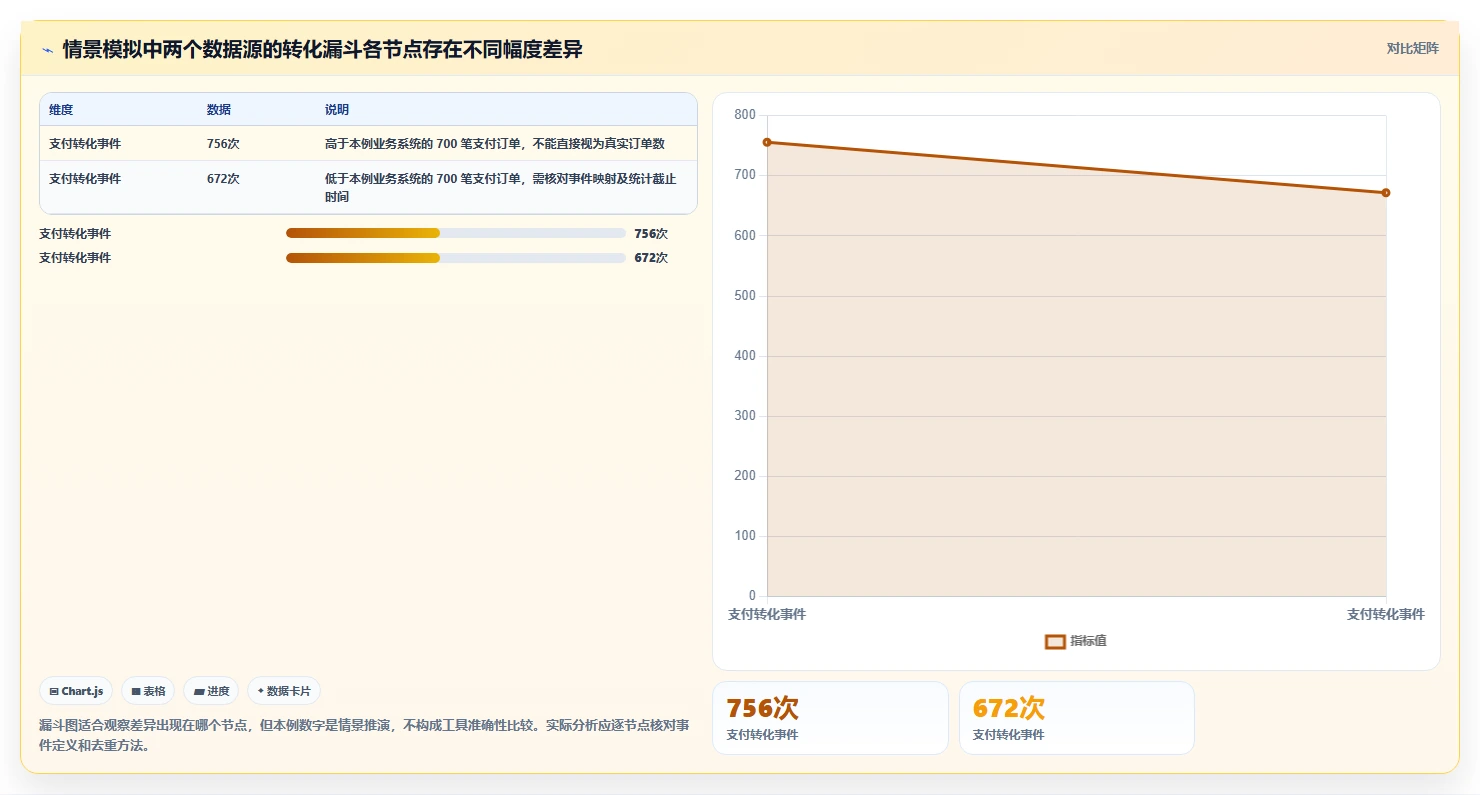This screenshot has height=795, width=1480.
Task: Click the card title about 转化漏斗 differences
Action: (x=322, y=49)
